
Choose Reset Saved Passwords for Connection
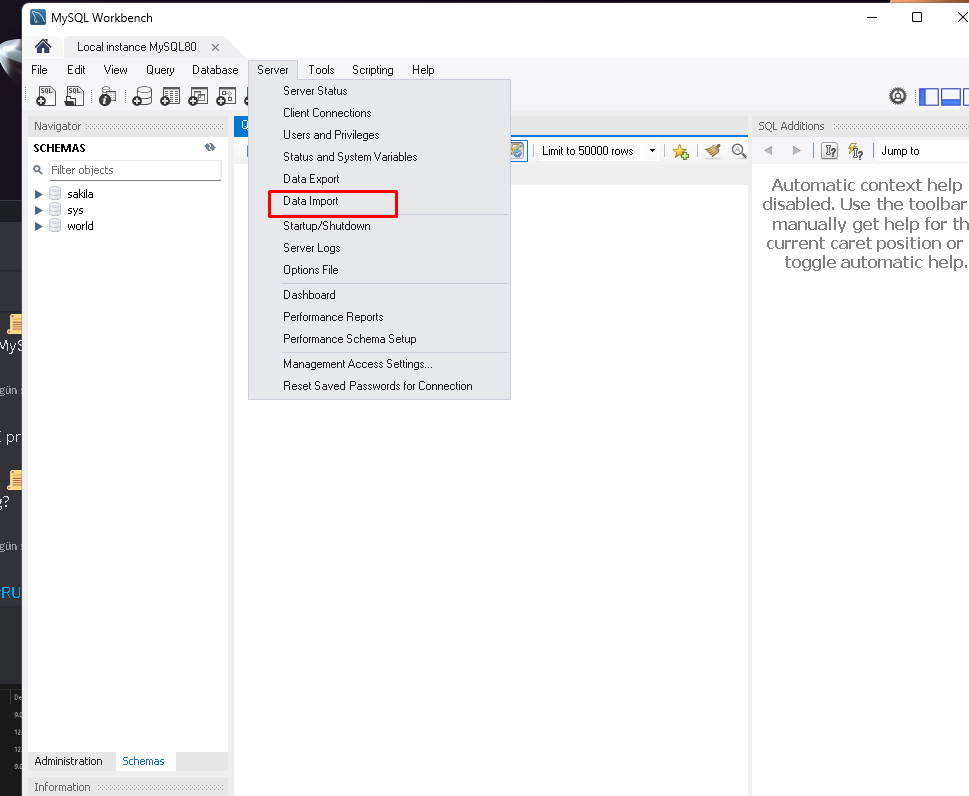coord(379,386)
